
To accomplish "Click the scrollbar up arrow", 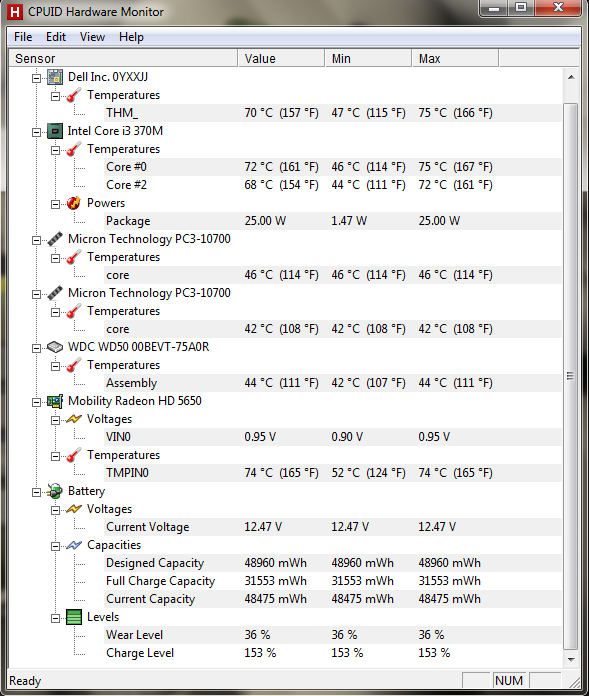I will pos(571,77).
